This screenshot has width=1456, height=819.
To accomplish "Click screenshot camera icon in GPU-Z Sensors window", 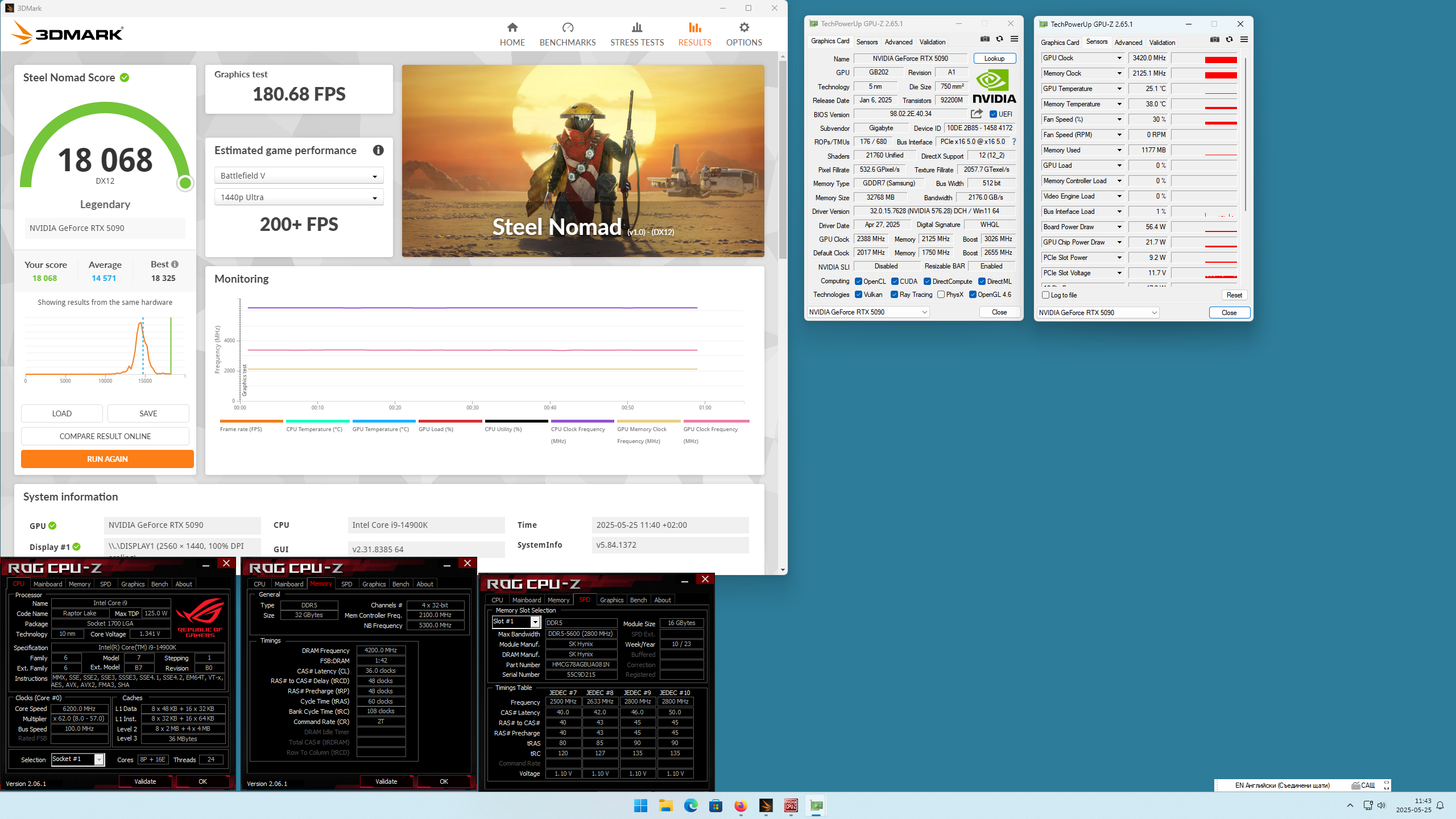I will click(x=1215, y=40).
